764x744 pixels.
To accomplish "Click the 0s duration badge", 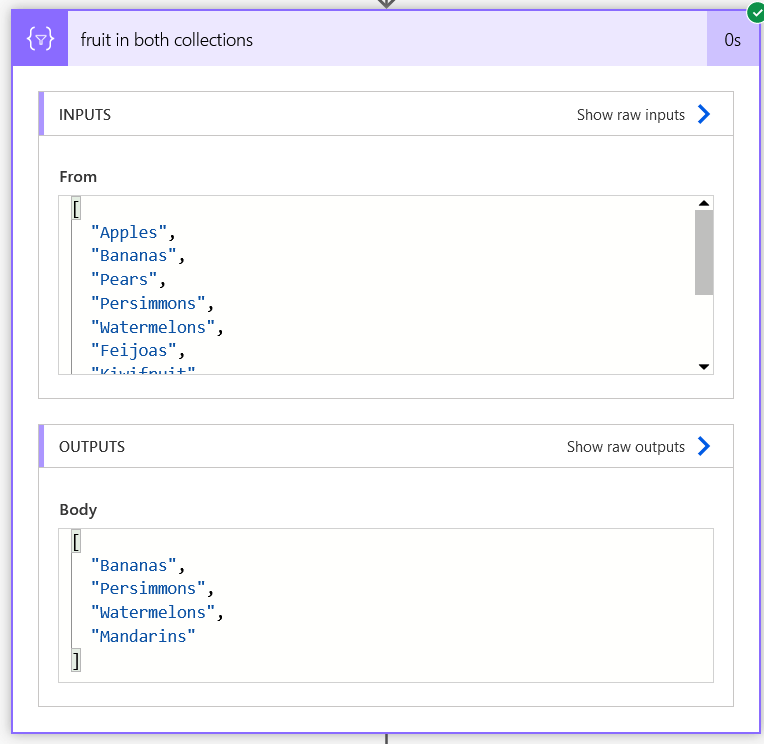I will 732,40.
